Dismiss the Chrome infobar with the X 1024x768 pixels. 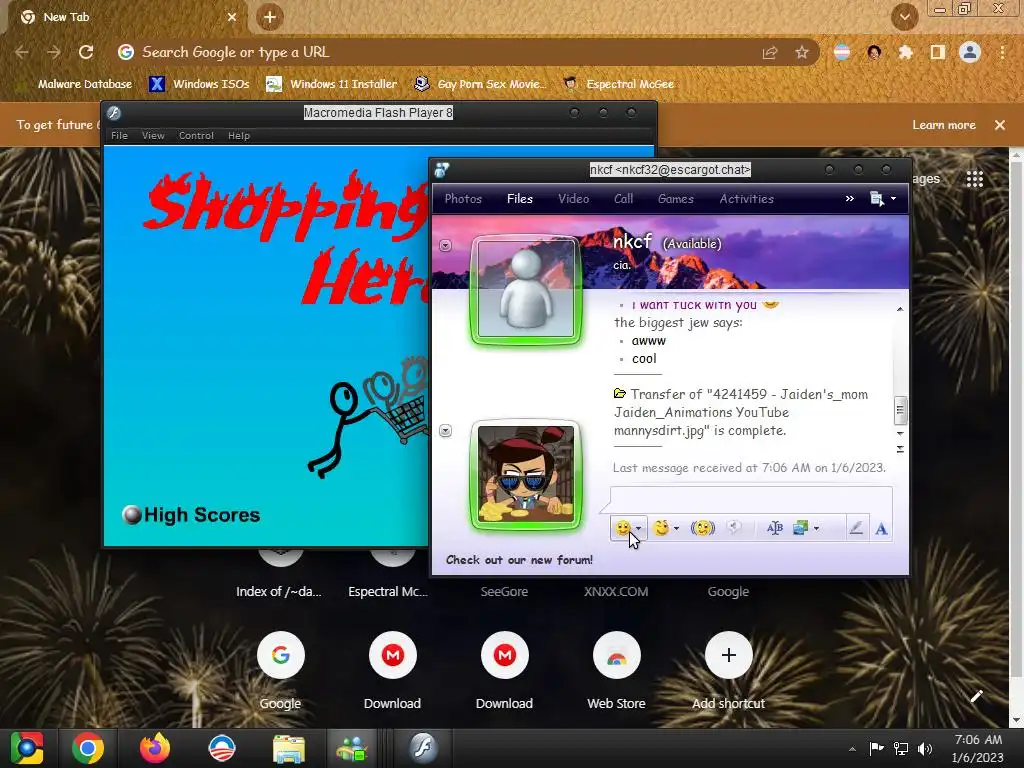click(1000, 125)
